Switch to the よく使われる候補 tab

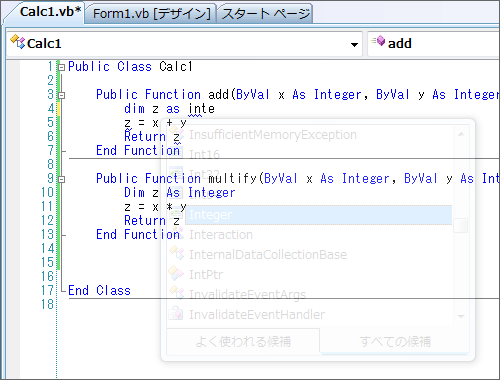coord(243,341)
